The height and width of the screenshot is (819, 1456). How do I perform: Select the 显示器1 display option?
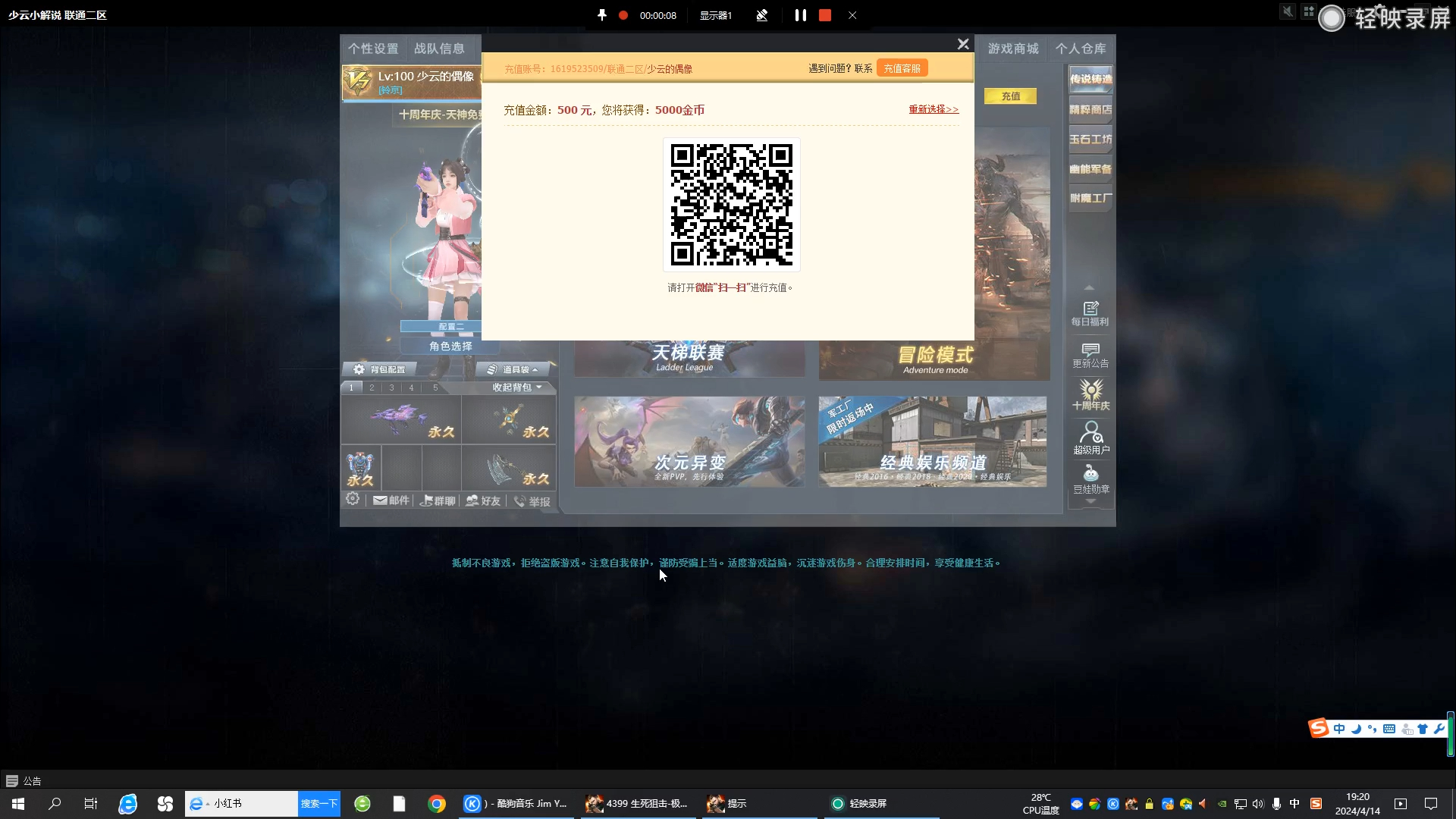715,15
